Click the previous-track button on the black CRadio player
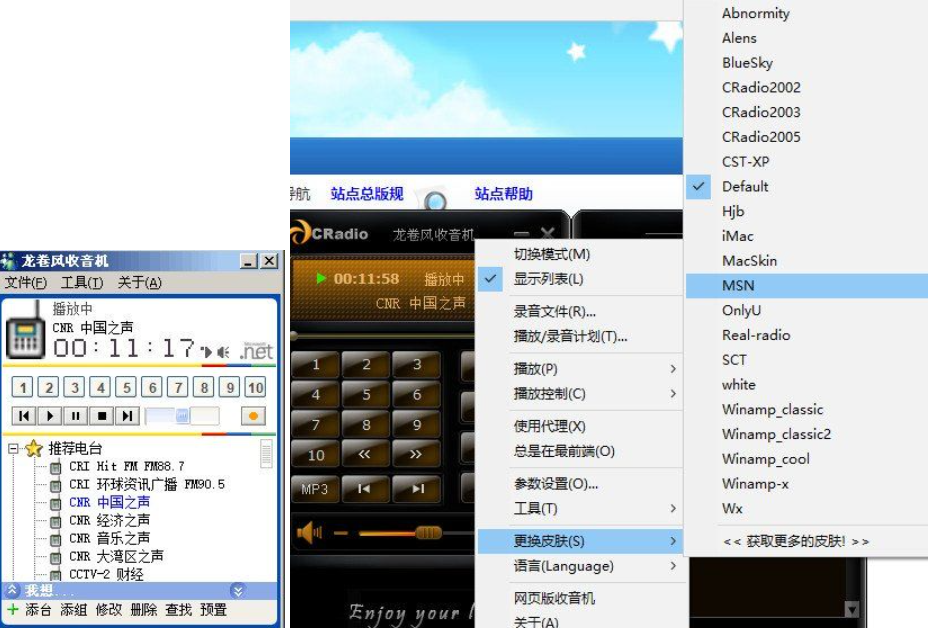This screenshot has height=628, width=940. click(x=365, y=489)
